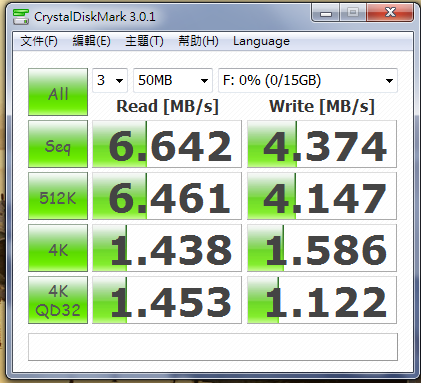This screenshot has height=383, width=421.
Task: Select the Seq read result 6.642
Action: point(167,144)
